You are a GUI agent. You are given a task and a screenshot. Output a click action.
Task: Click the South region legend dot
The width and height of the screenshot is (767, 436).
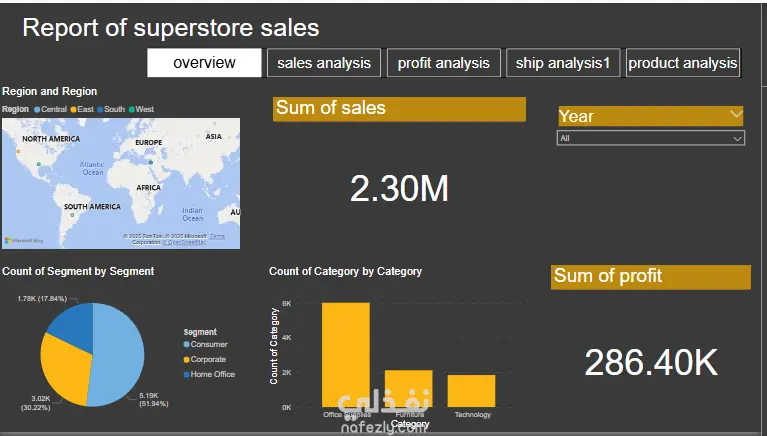point(100,108)
